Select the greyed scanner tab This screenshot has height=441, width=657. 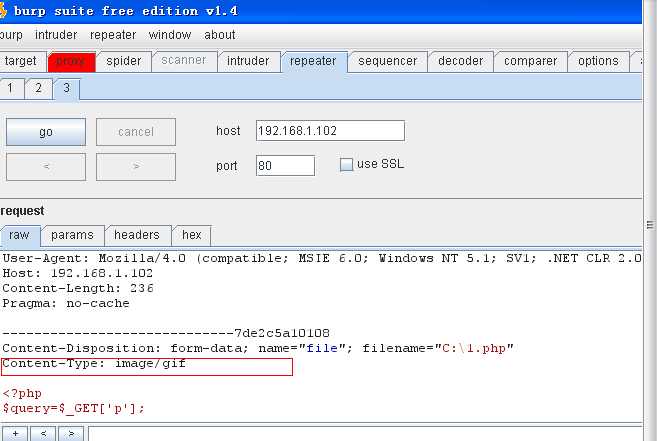184,61
